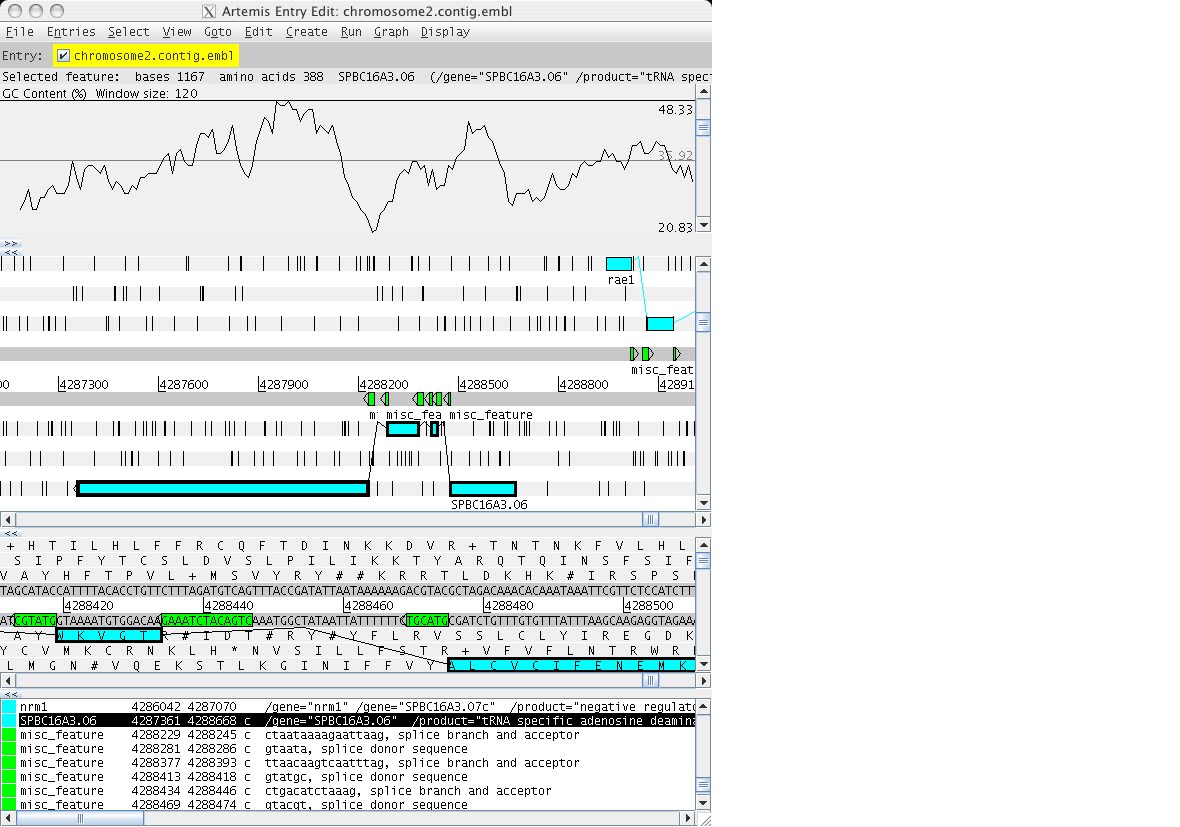Image resolution: width=1180 pixels, height=827 pixels.
Task: Toggle the chromosome2.contig.embl entry checkbox
Action: click(63, 56)
